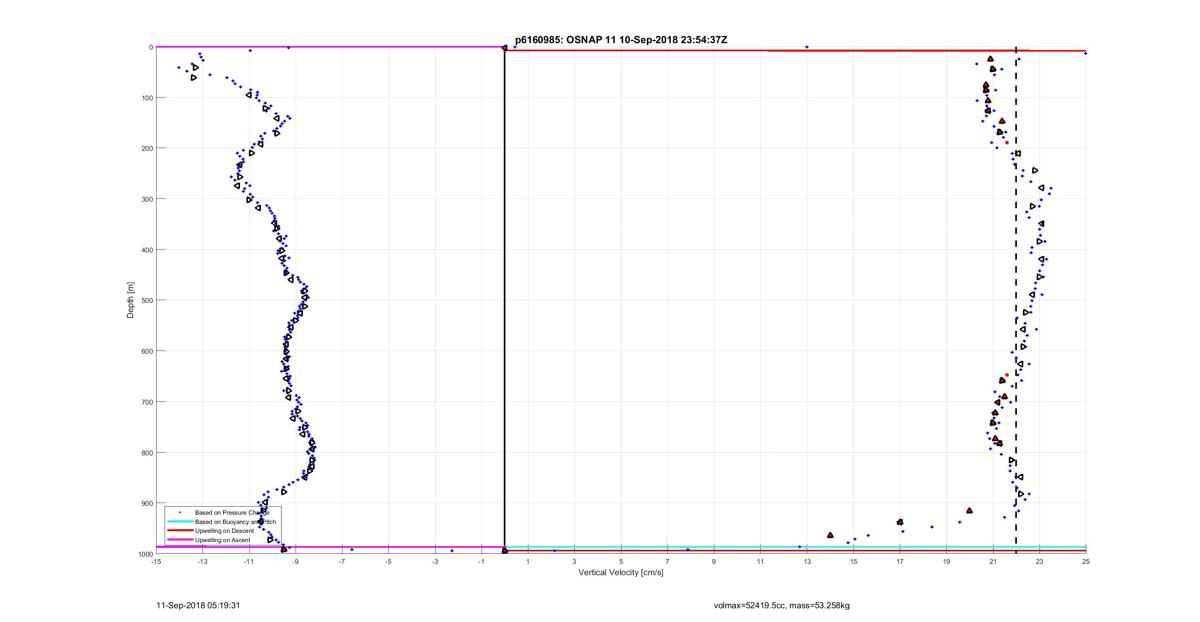The height and width of the screenshot is (622, 1200).
Task: Click the x-axis tick label '-3'
Action: point(435,561)
